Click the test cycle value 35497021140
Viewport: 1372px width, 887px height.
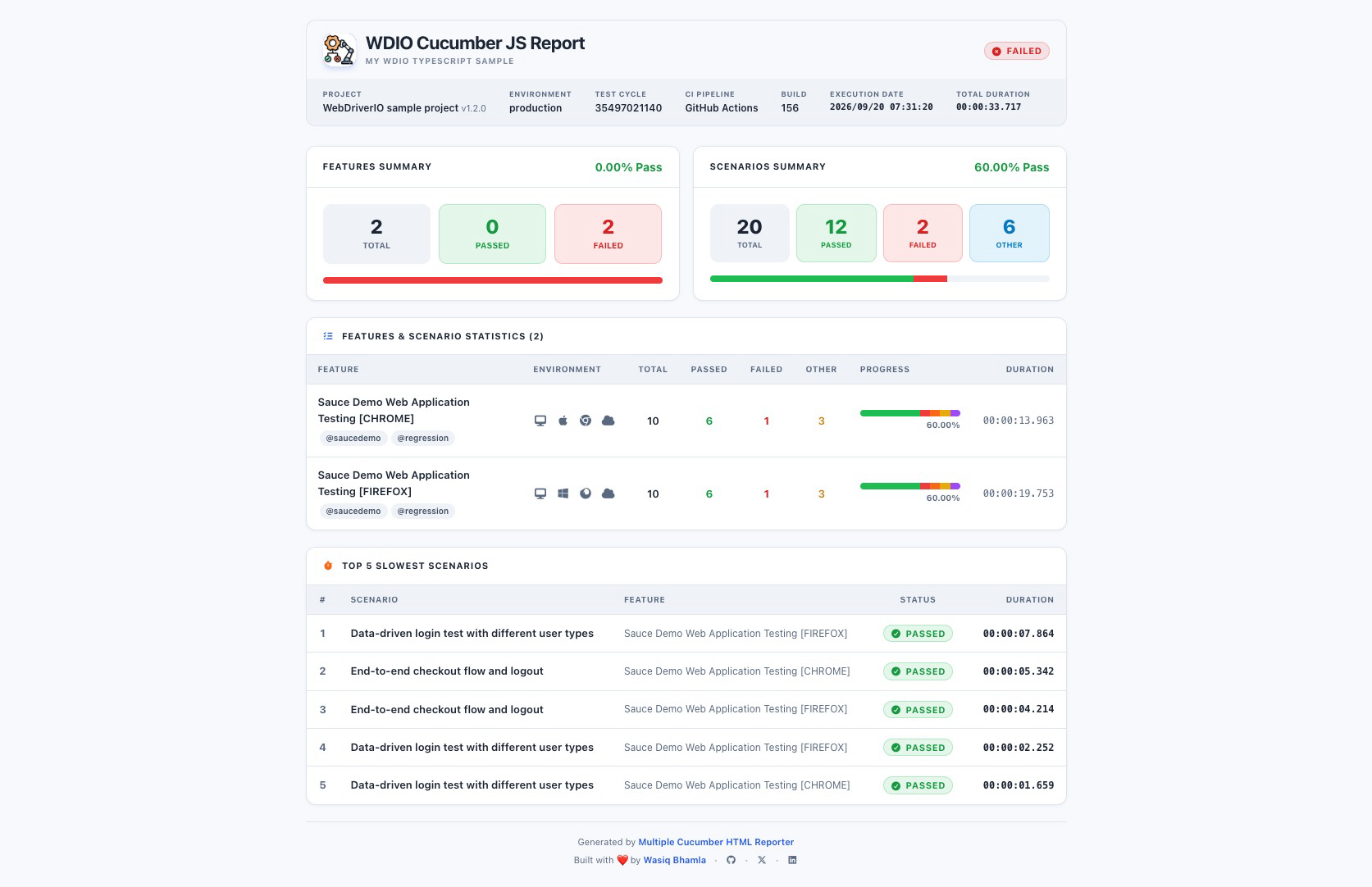(628, 107)
